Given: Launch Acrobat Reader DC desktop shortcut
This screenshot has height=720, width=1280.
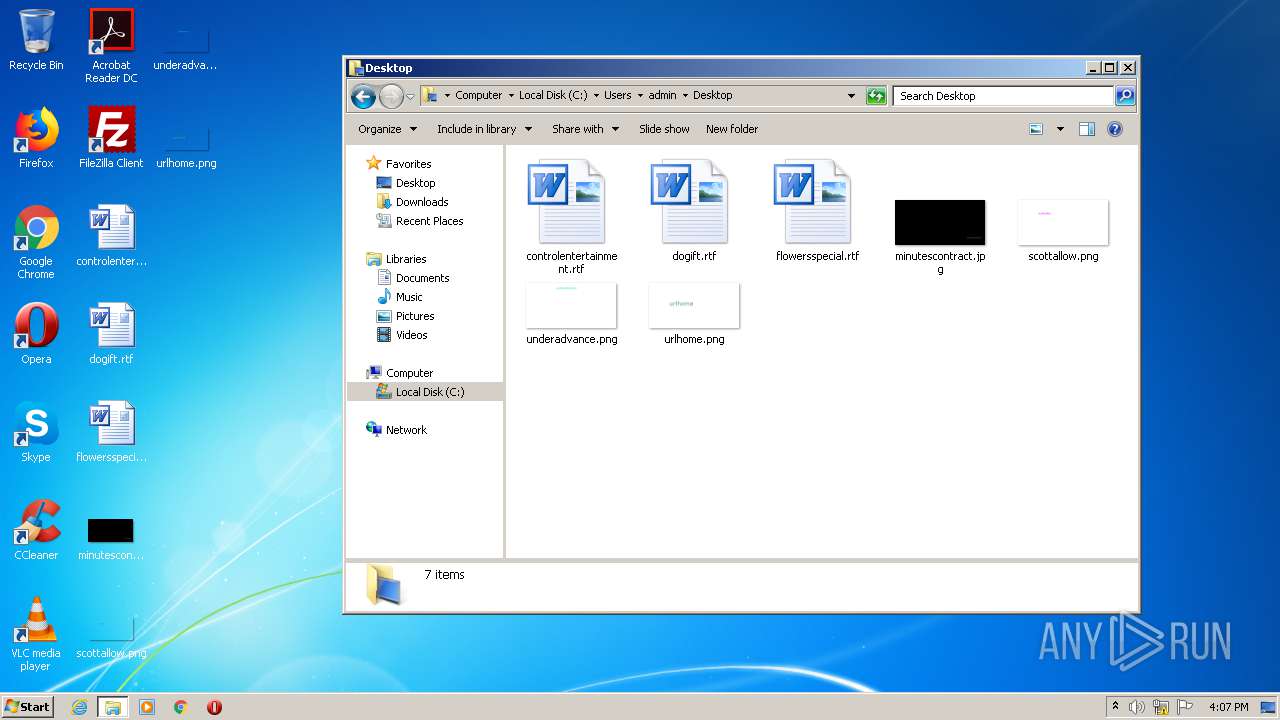Looking at the screenshot, I should (x=111, y=46).
